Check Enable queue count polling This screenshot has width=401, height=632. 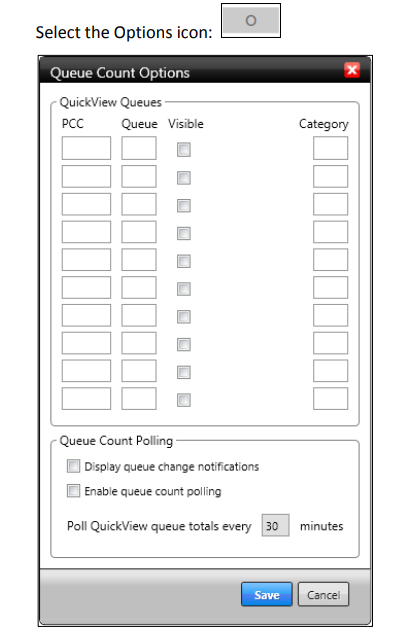73,491
